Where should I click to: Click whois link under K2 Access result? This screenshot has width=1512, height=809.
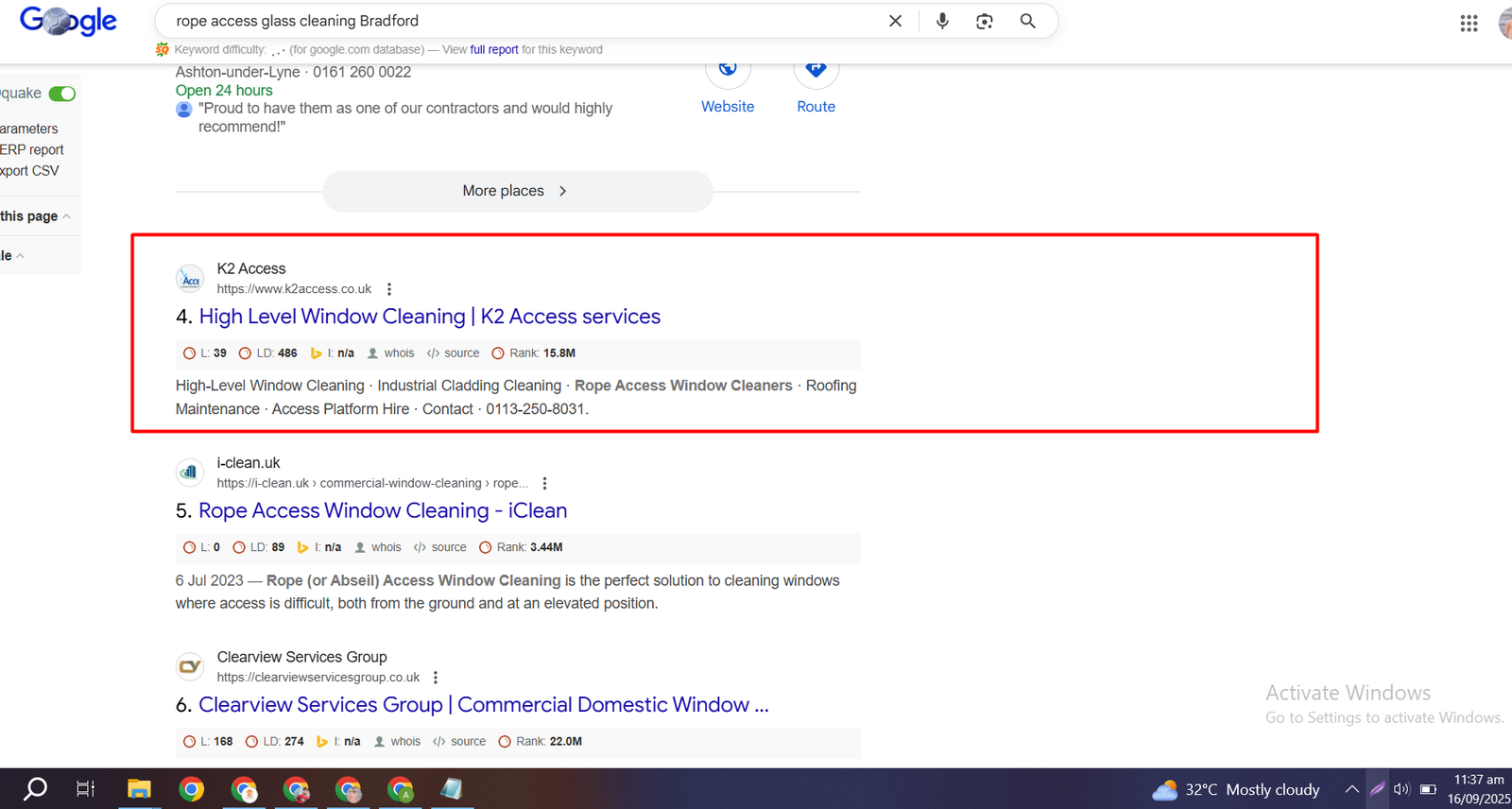click(398, 353)
